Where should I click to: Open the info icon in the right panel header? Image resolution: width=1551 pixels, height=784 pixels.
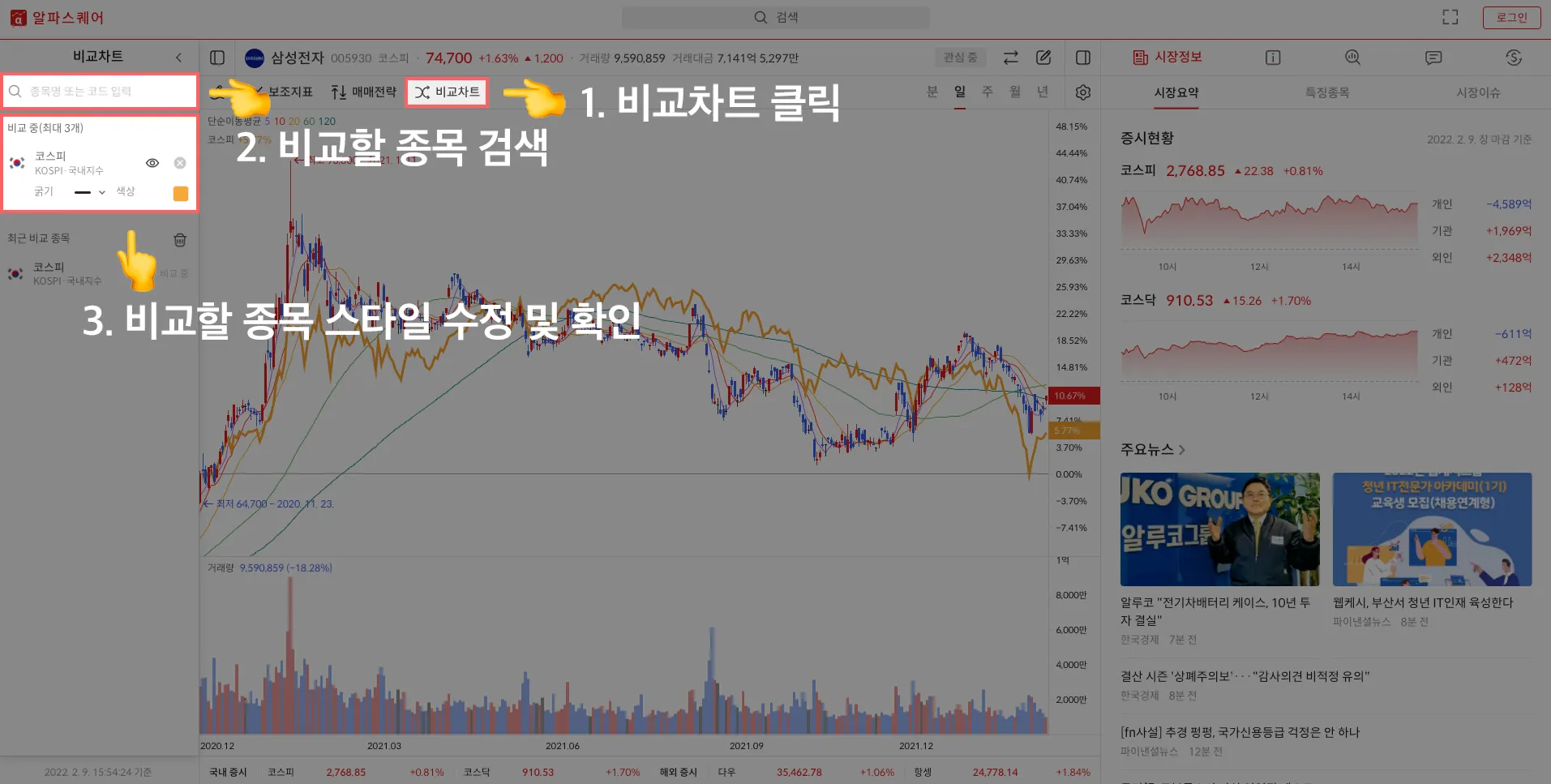point(1273,58)
